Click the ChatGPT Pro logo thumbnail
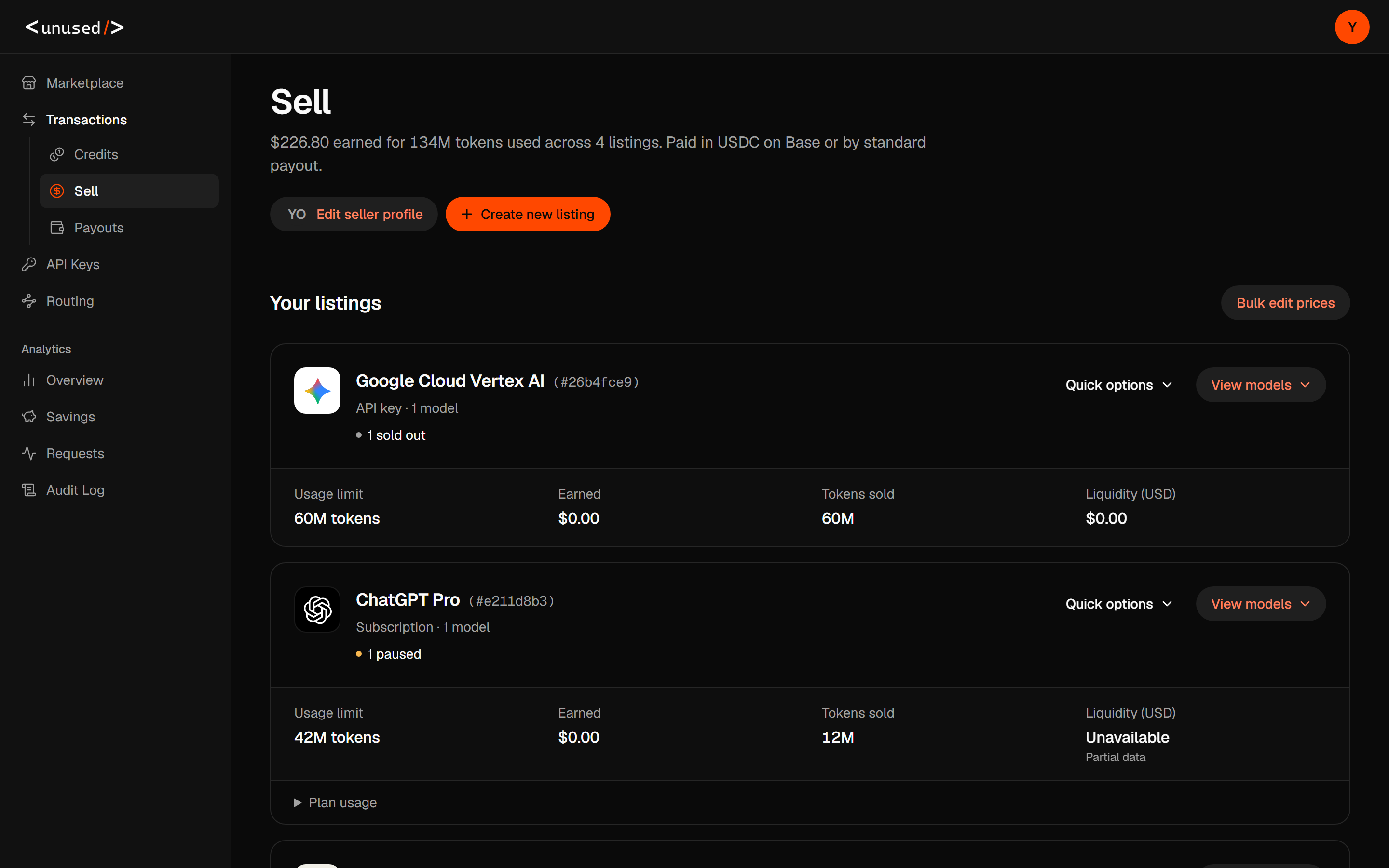This screenshot has height=868, width=1389. [x=317, y=609]
